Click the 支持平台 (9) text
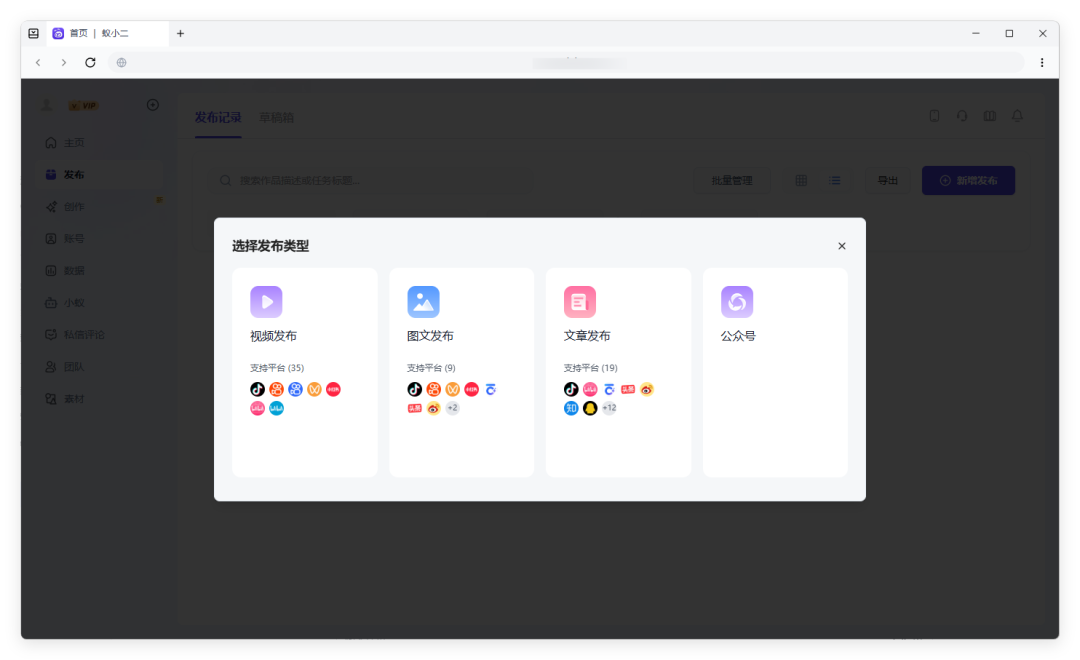1080x660 pixels. [431, 368]
